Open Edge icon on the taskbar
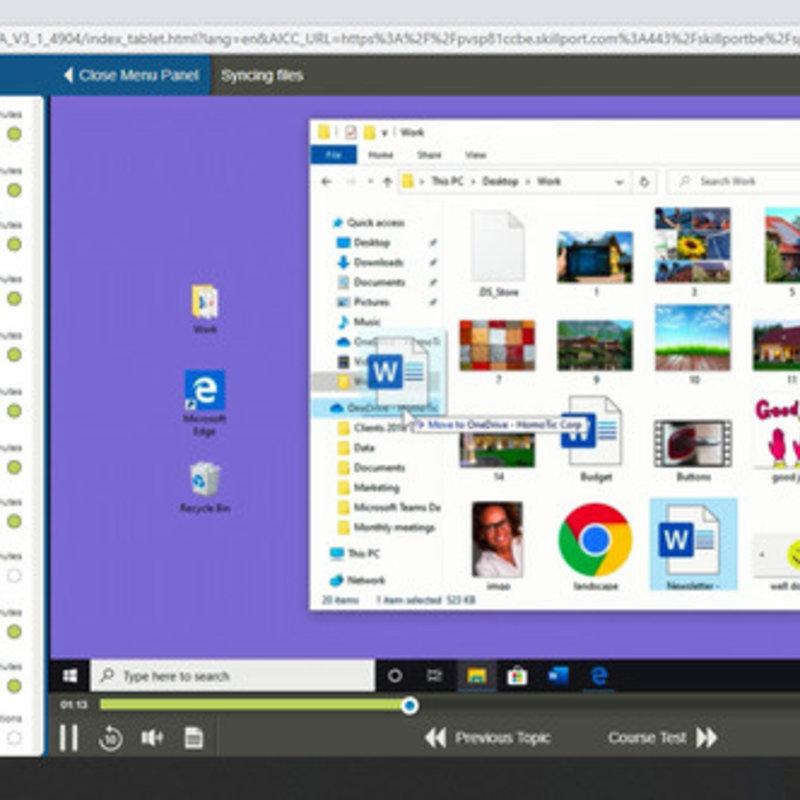 click(599, 676)
